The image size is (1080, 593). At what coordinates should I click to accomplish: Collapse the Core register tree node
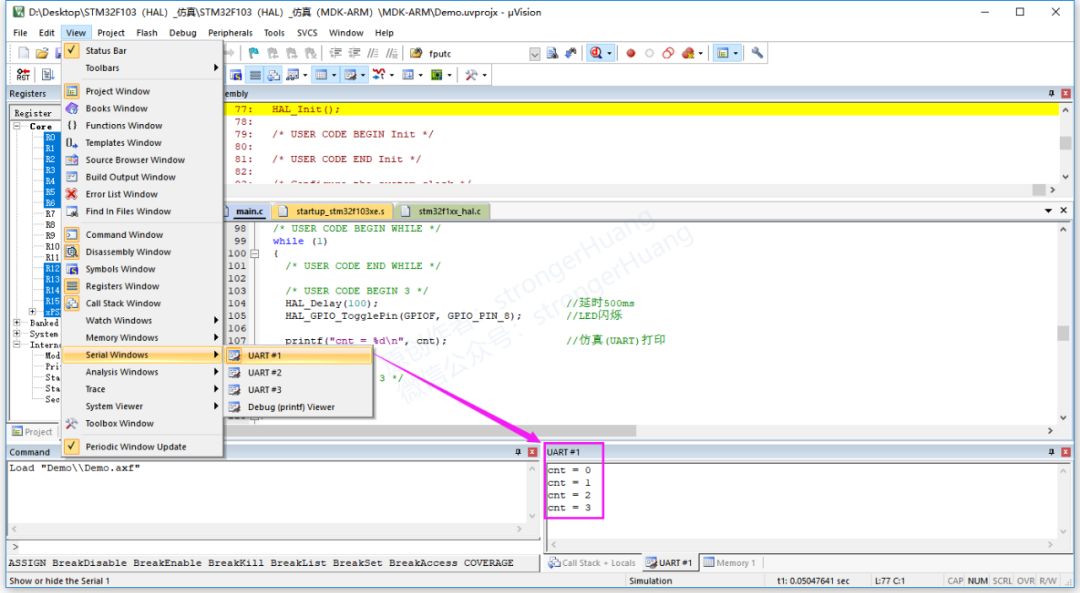pos(18,127)
